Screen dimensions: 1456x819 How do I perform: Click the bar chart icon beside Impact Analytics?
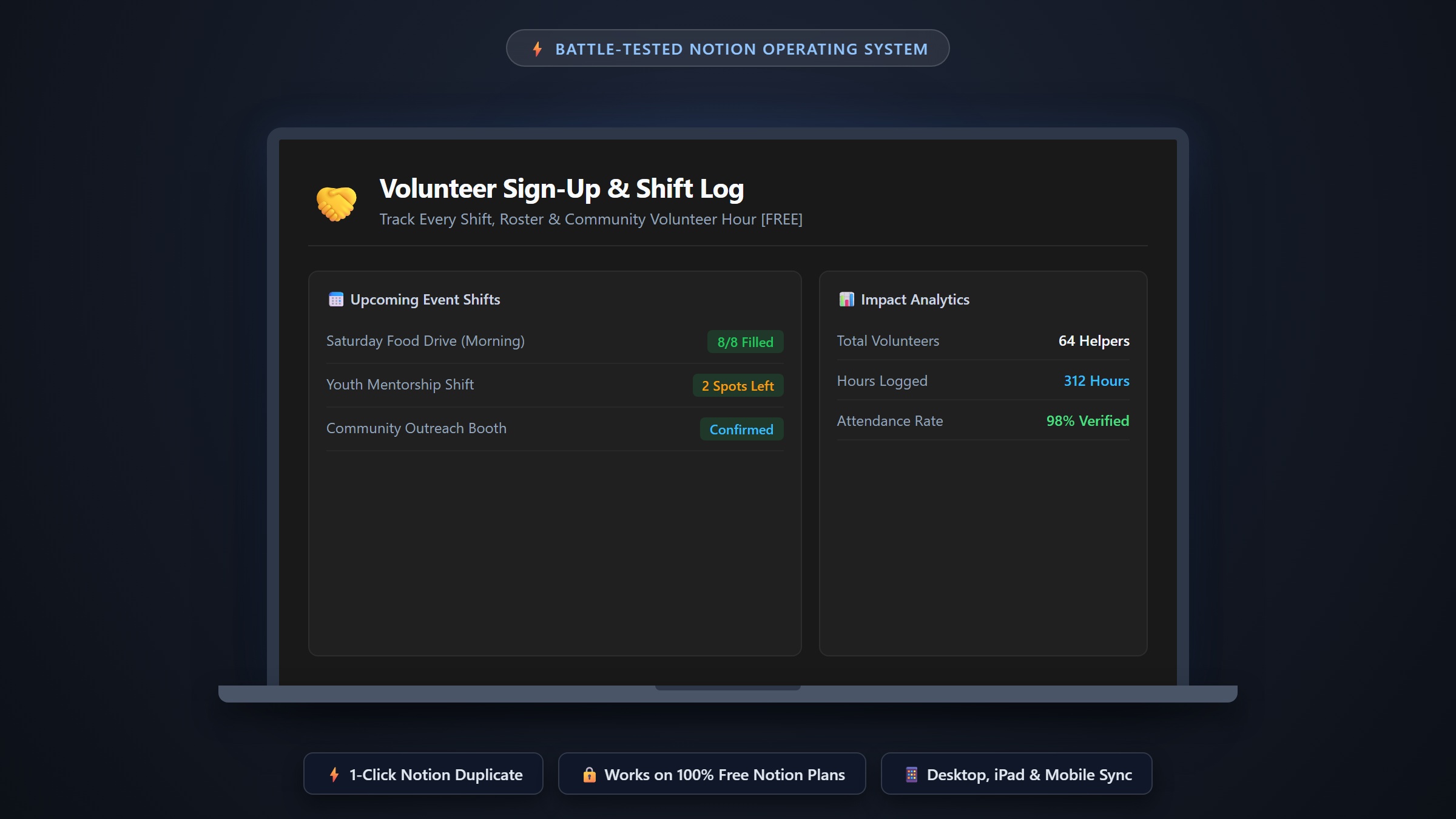click(846, 299)
